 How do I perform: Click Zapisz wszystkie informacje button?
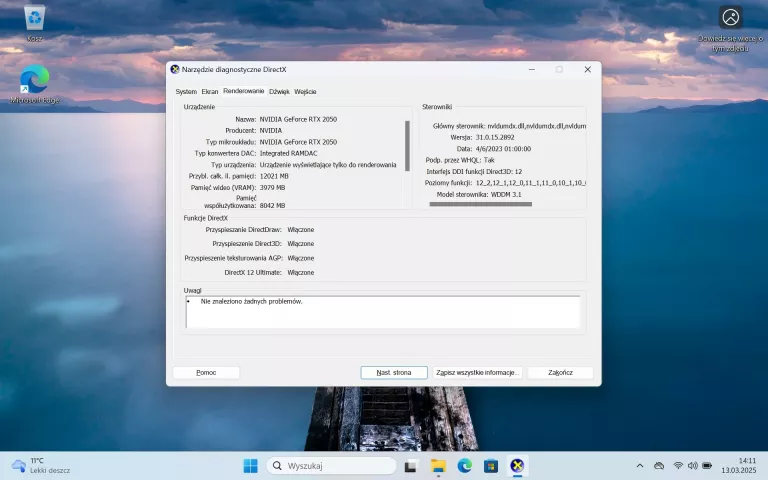click(477, 373)
